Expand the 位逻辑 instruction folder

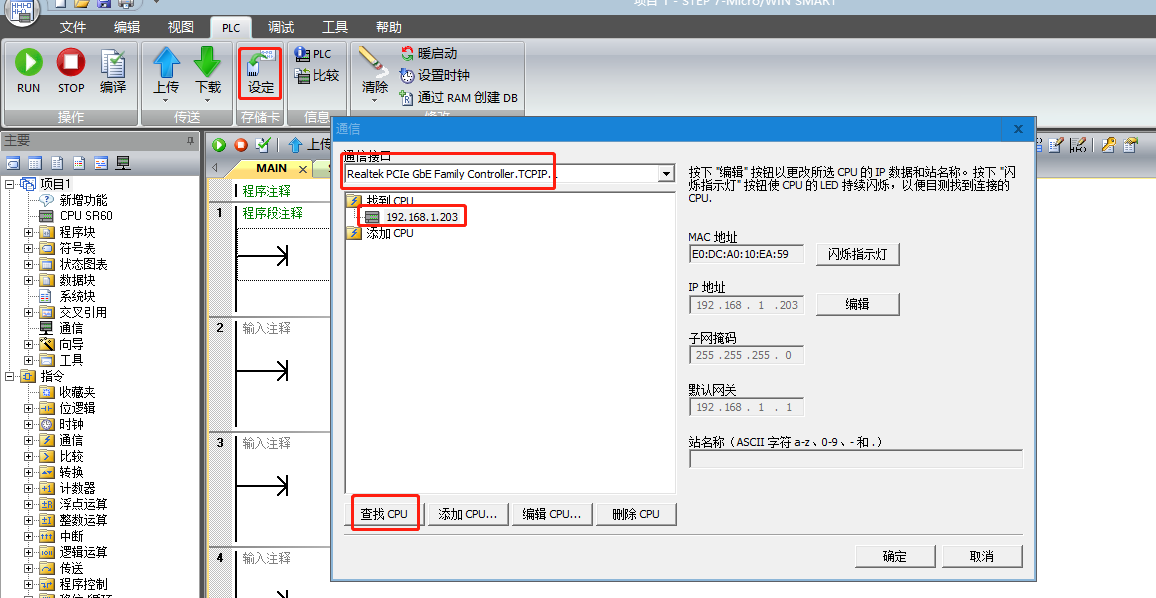pyautogui.click(x=29, y=408)
